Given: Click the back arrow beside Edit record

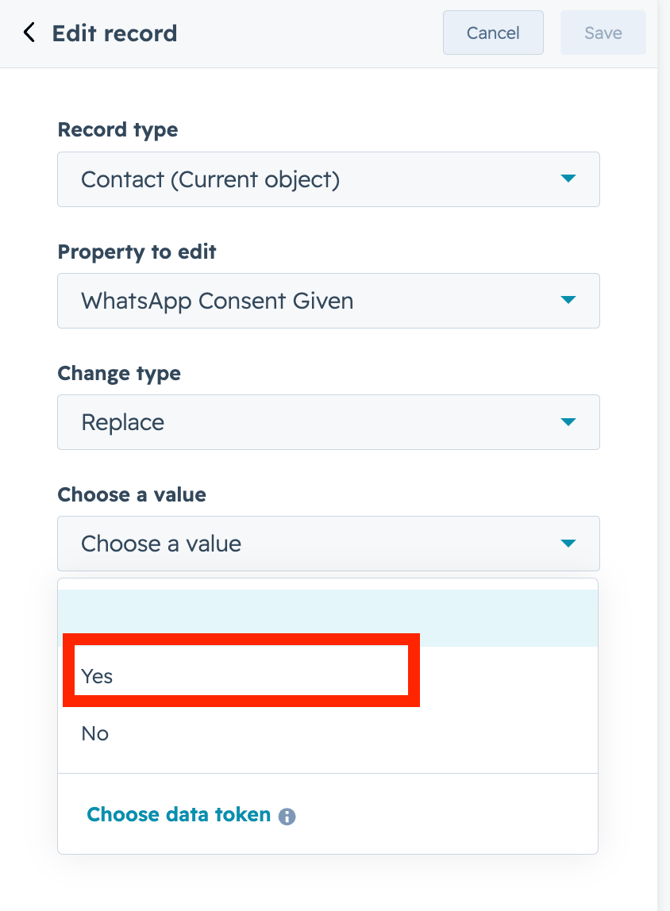Looking at the screenshot, I should (x=29, y=33).
